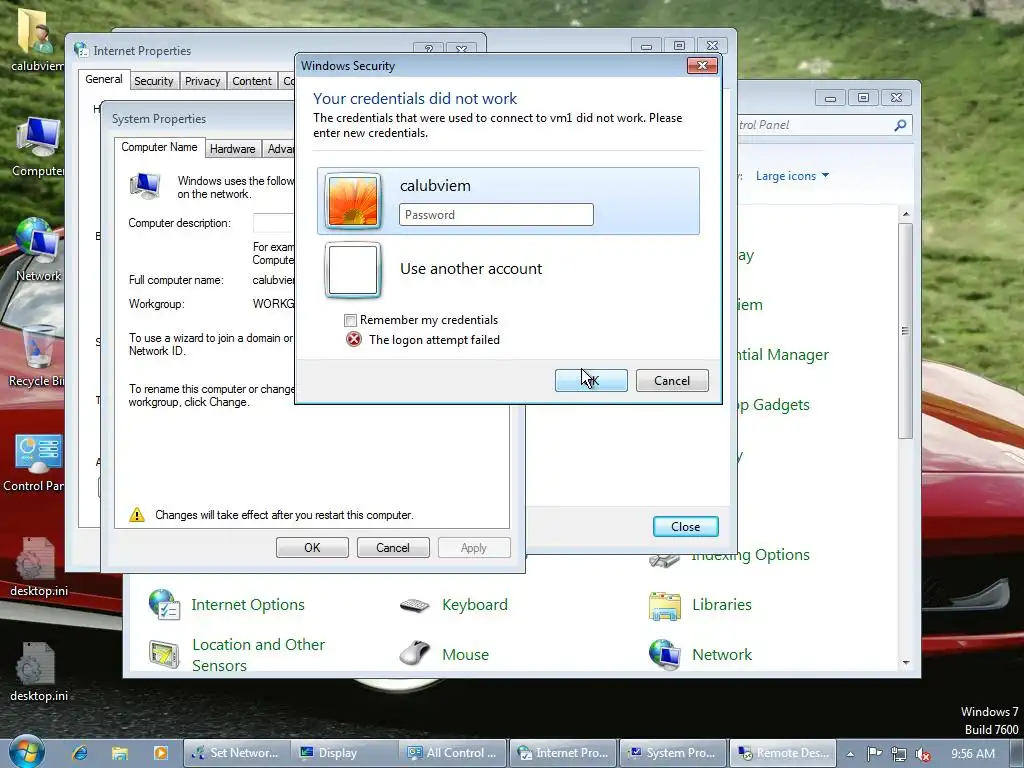Switch to Display taskbar window
Viewport: 1024px width, 768px height.
tap(344, 753)
